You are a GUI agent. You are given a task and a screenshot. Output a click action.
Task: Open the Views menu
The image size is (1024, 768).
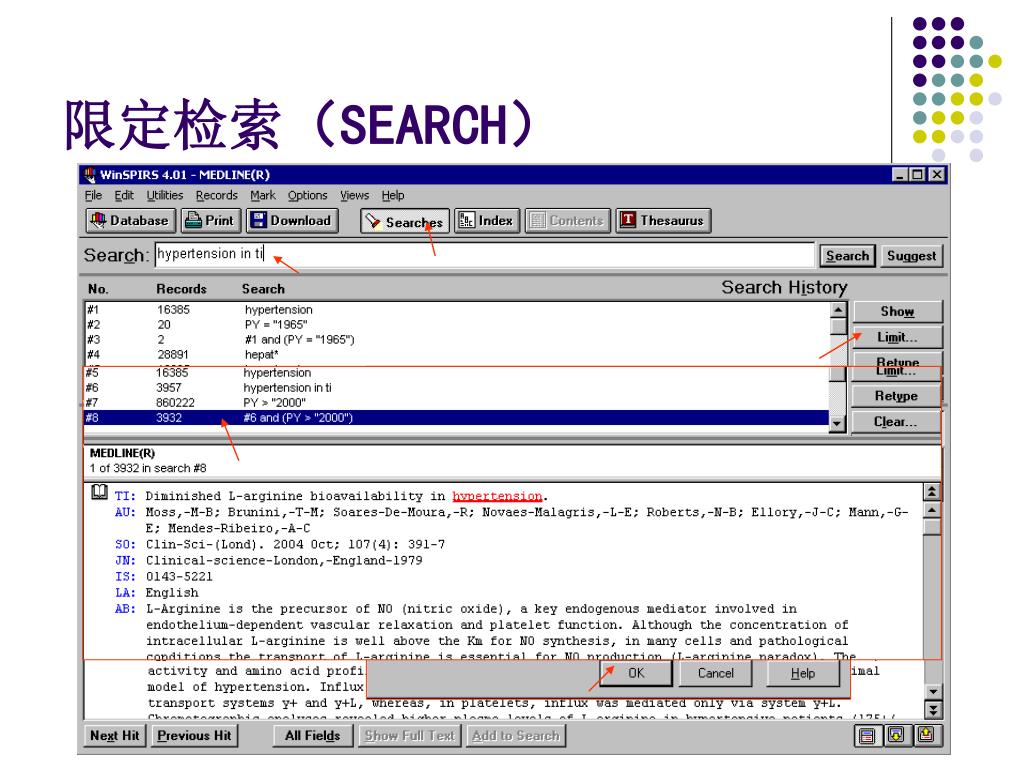pyautogui.click(x=355, y=195)
